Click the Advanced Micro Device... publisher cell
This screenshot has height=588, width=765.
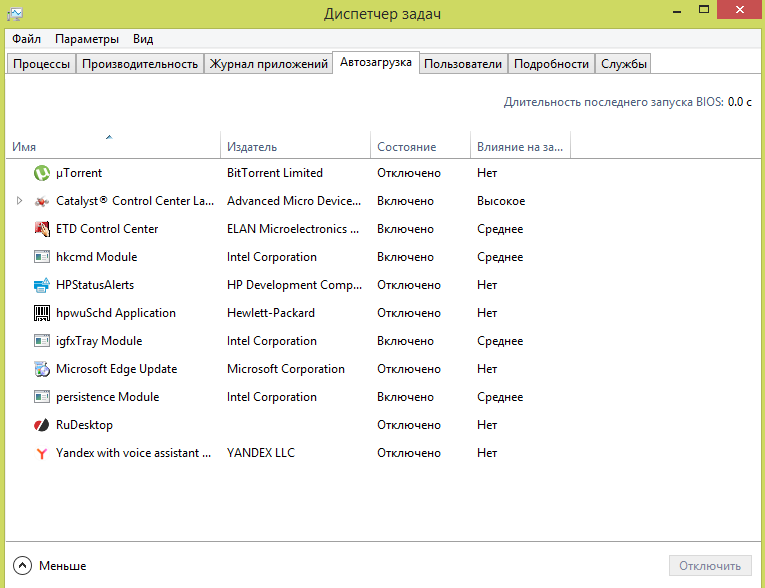(x=294, y=201)
